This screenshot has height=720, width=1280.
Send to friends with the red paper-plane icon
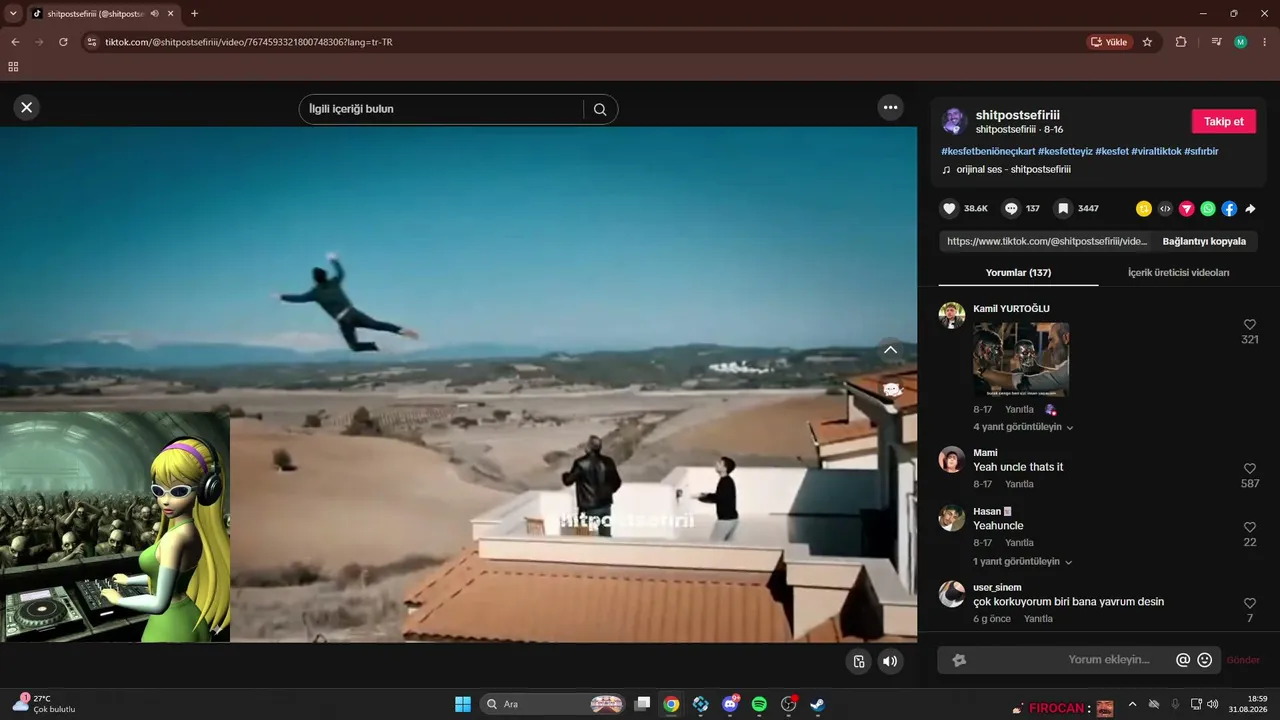click(x=1187, y=209)
